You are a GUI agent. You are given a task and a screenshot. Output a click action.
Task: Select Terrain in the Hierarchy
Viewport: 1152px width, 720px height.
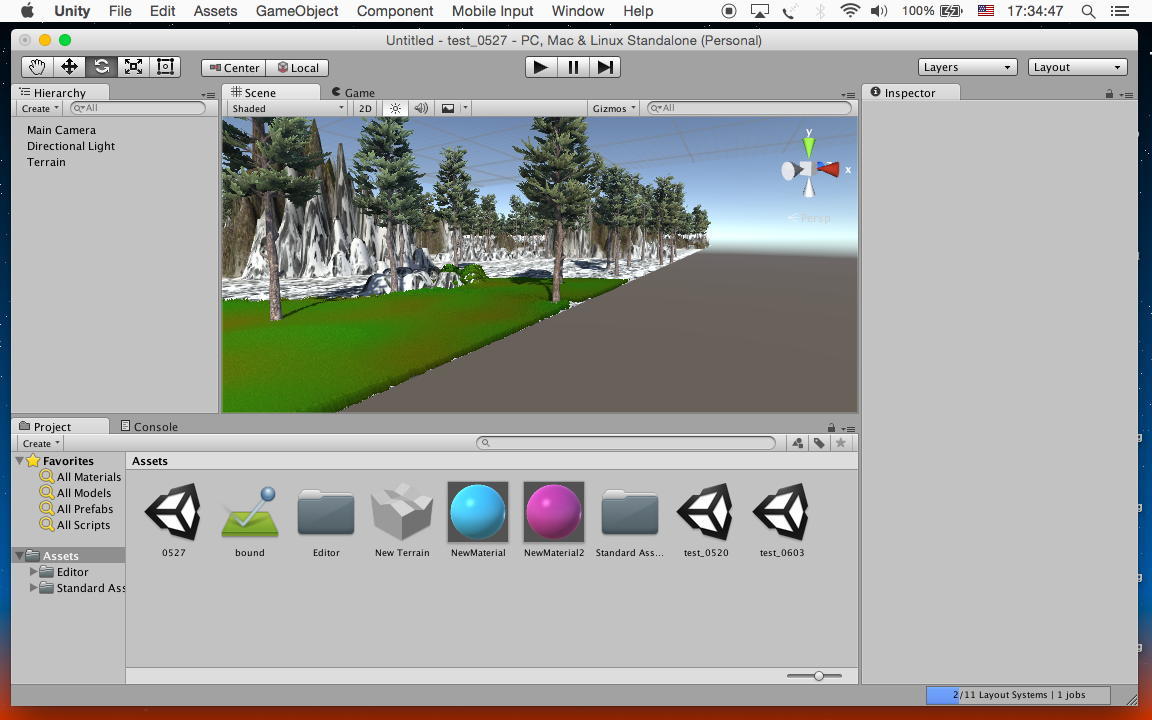pyautogui.click(x=46, y=162)
